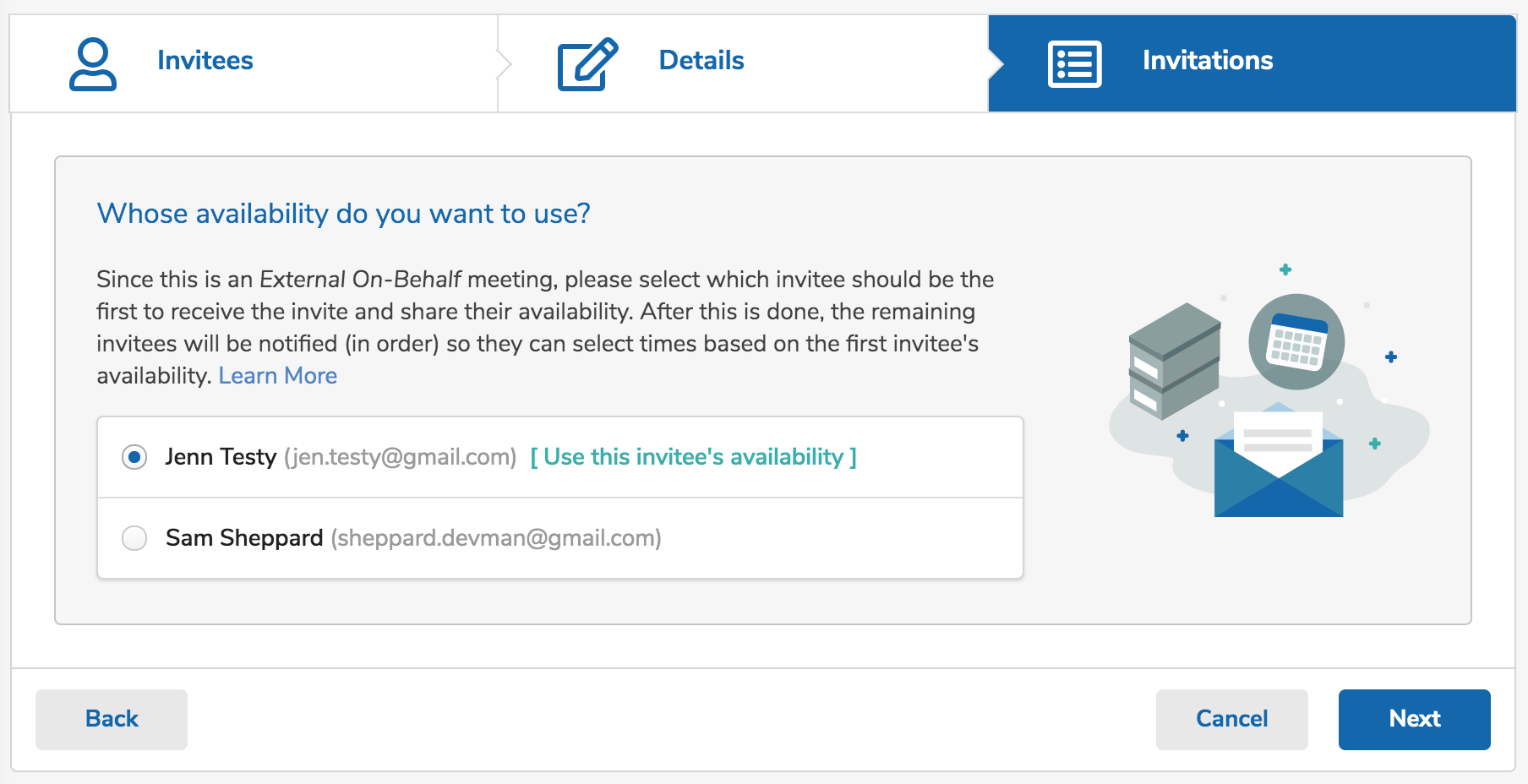1528x784 pixels.
Task: Click the calendar circle illustration
Action: [x=1296, y=341]
